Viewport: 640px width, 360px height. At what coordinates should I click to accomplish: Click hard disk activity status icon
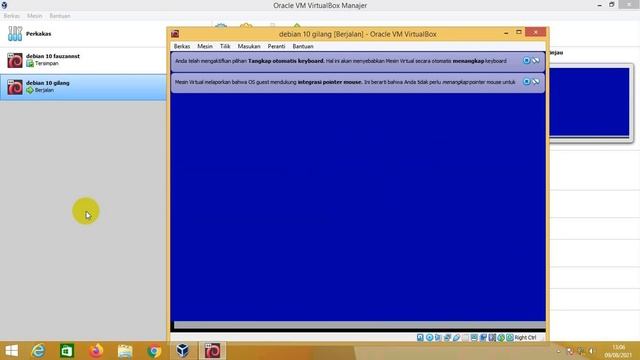(x=420, y=338)
